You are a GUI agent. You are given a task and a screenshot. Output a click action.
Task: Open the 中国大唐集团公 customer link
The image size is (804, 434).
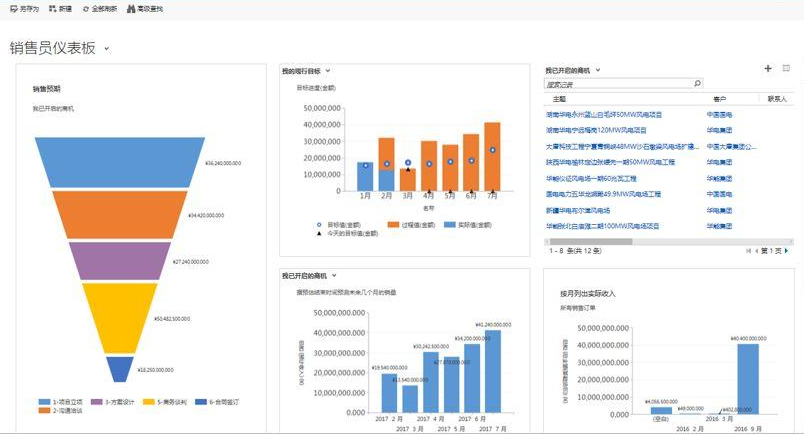click(x=731, y=147)
